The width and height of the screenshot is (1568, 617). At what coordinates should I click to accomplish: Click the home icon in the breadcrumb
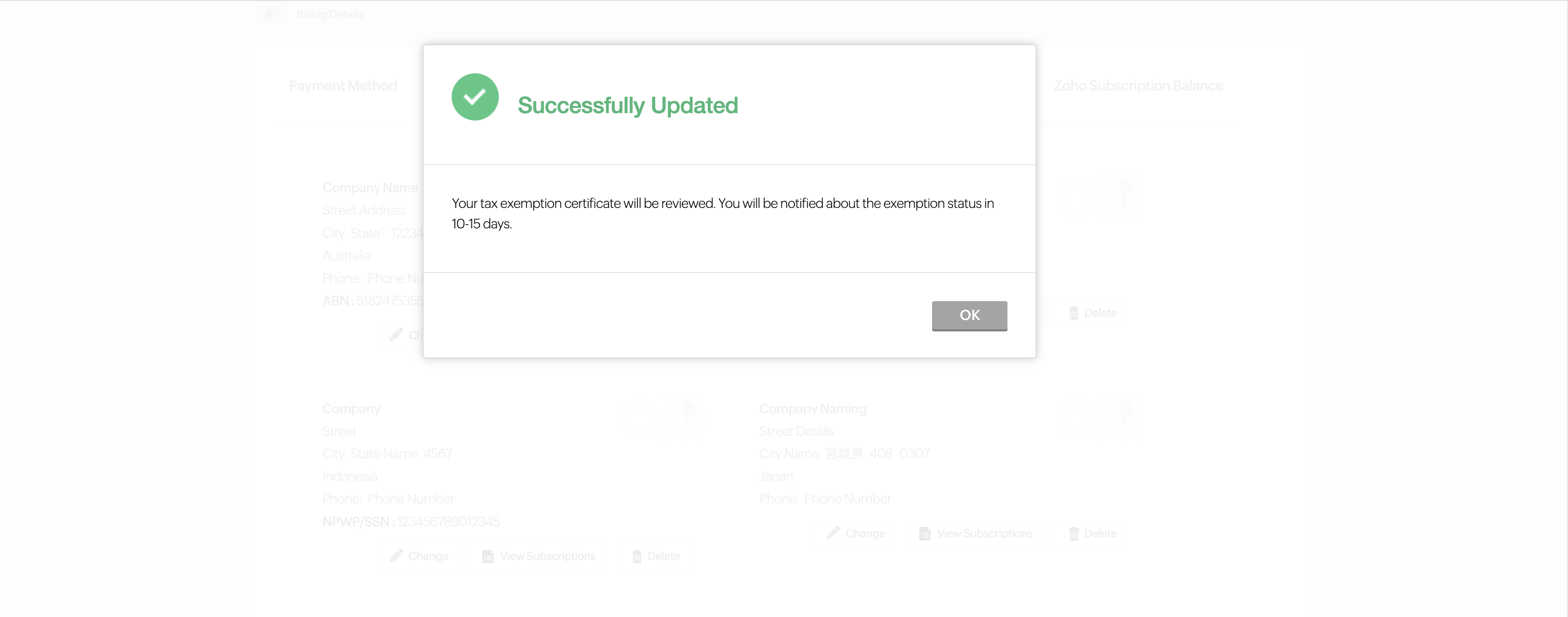tap(268, 14)
